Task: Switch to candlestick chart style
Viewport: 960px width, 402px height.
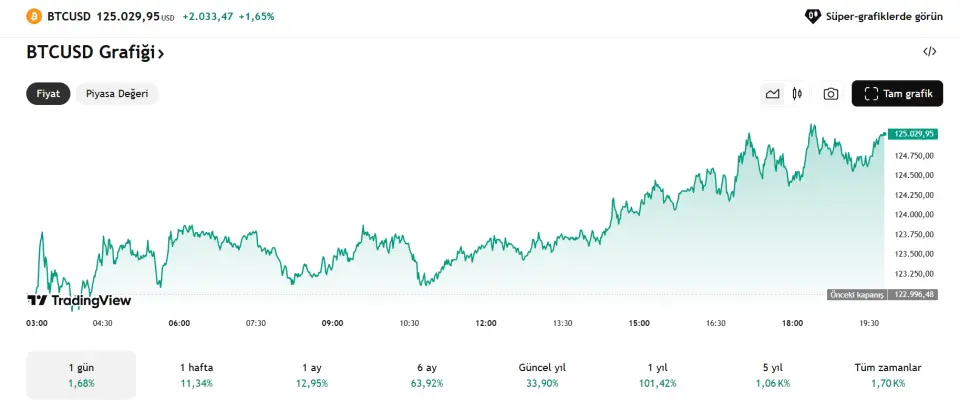Action: pyautogui.click(x=797, y=94)
